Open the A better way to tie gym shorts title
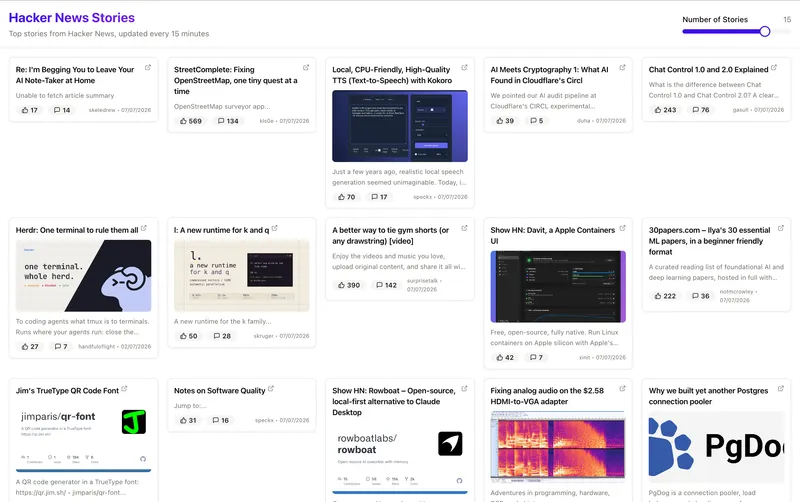Viewport: 800px width, 502px height. (x=391, y=236)
